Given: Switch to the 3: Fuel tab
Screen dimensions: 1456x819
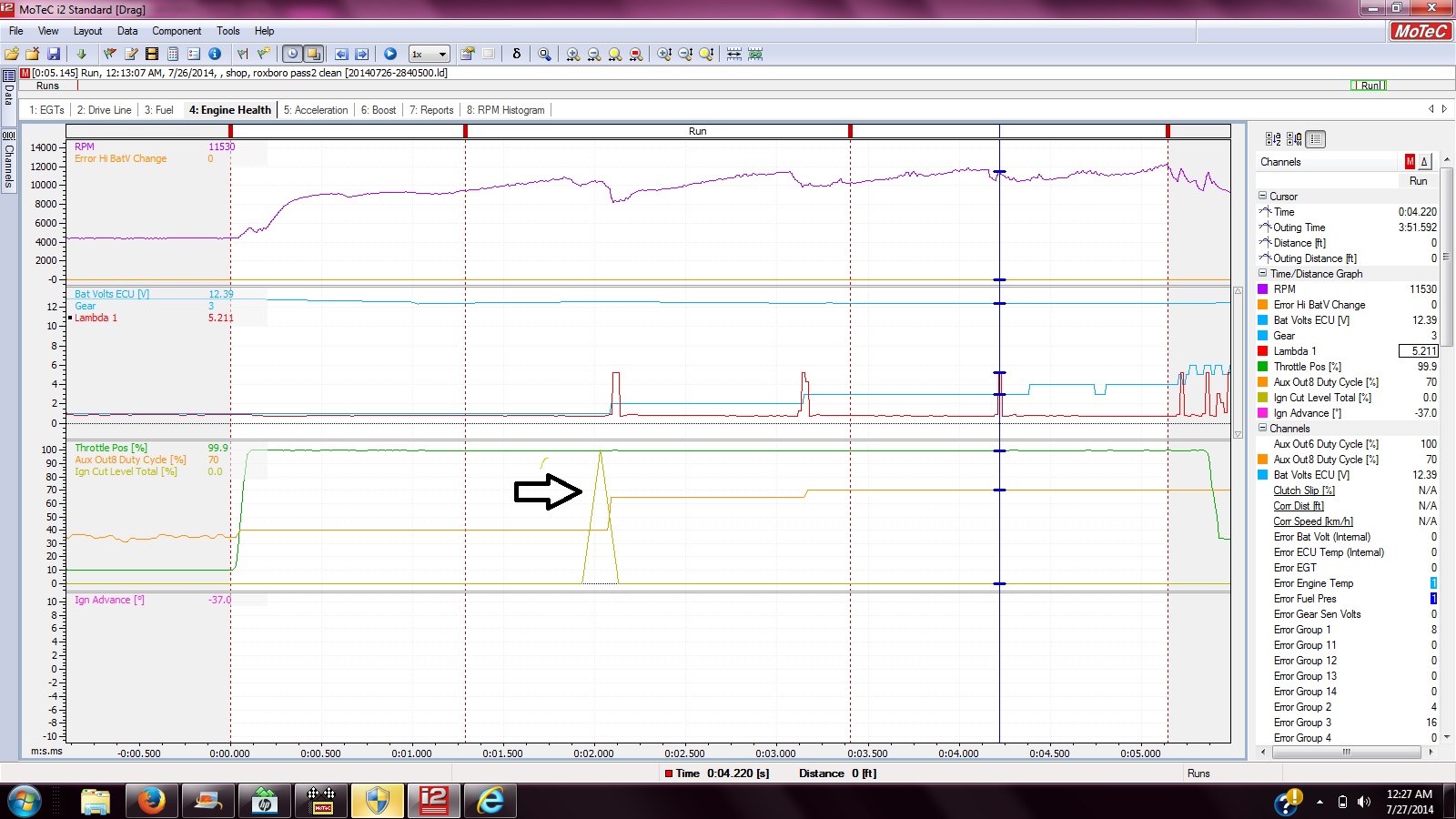Looking at the screenshot, I should point(158,110).
